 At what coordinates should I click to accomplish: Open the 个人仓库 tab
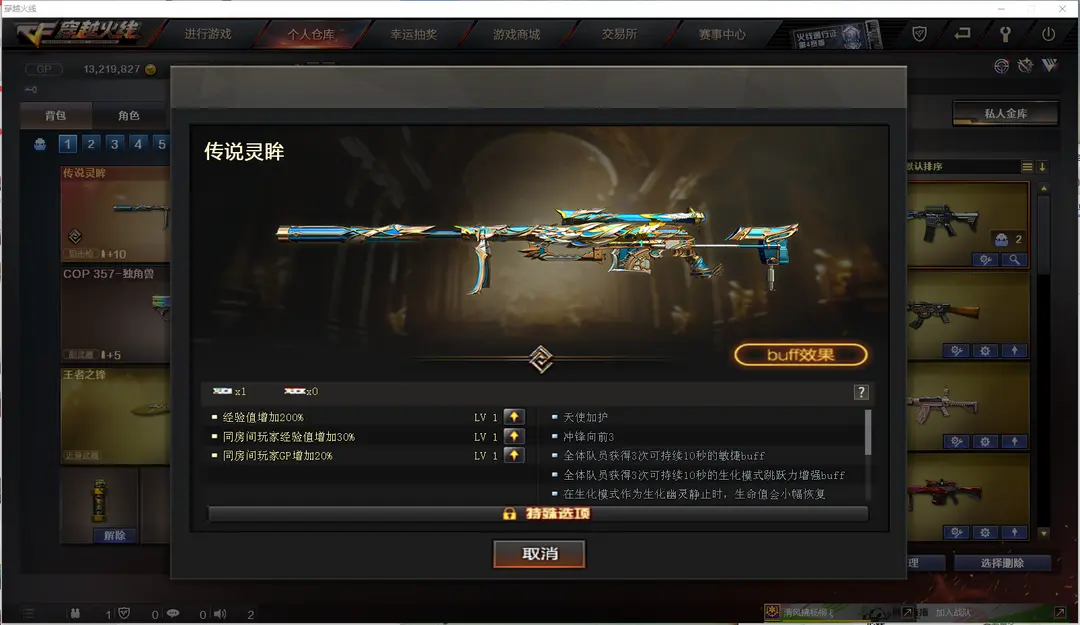click(311, 34)
